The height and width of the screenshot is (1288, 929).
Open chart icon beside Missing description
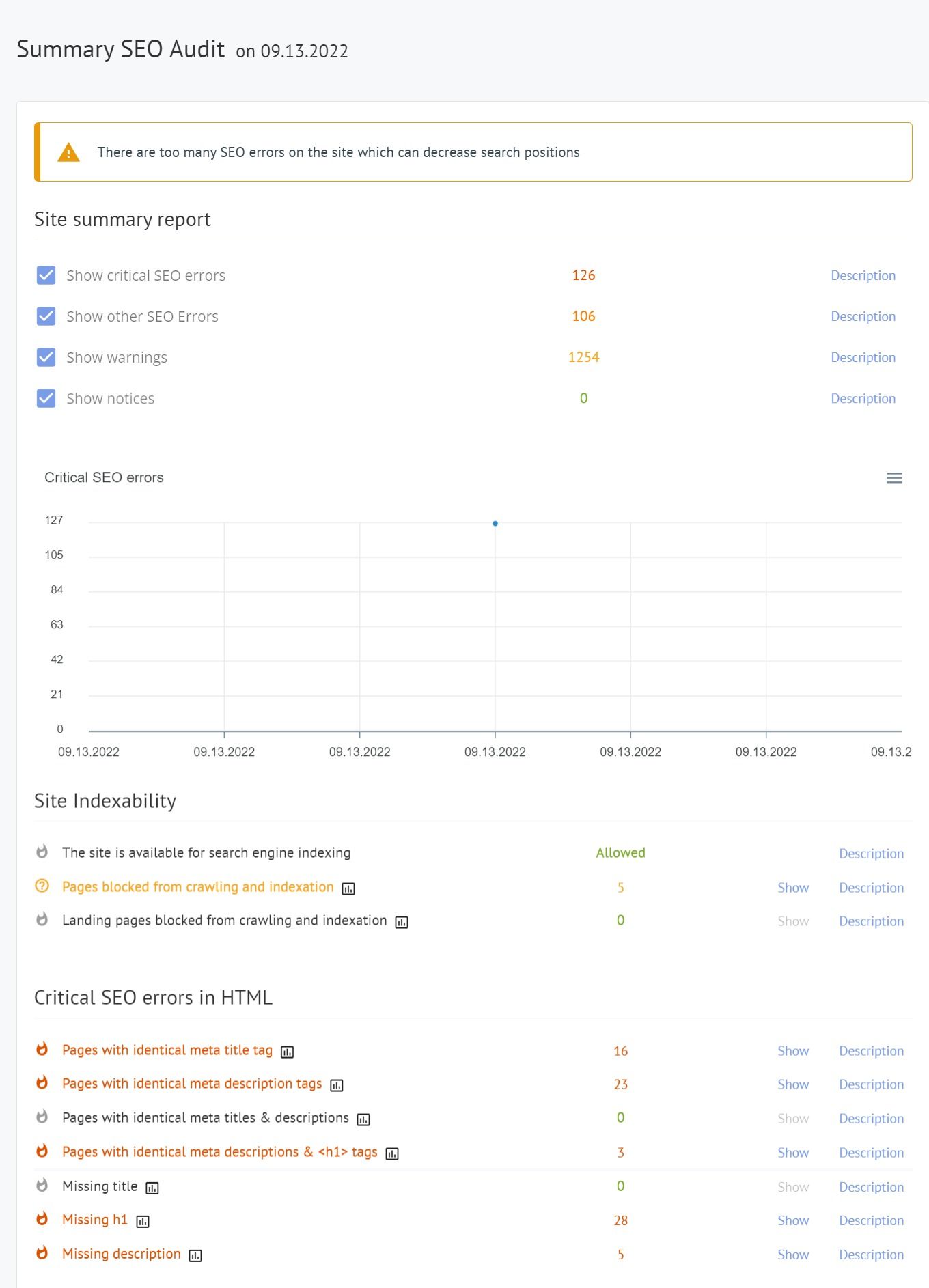[x=195, y=1256]
